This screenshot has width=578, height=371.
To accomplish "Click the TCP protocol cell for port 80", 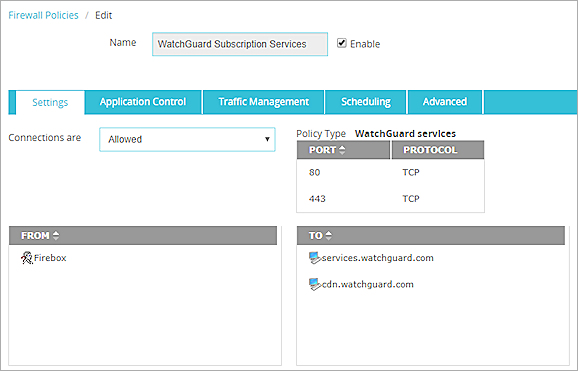I will (411, 173).
